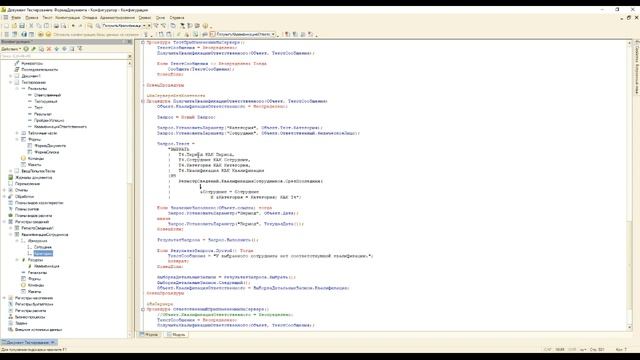Expand the РегистрСведений1 node
This screenshot has height=360, width=640.
(11, 228)
